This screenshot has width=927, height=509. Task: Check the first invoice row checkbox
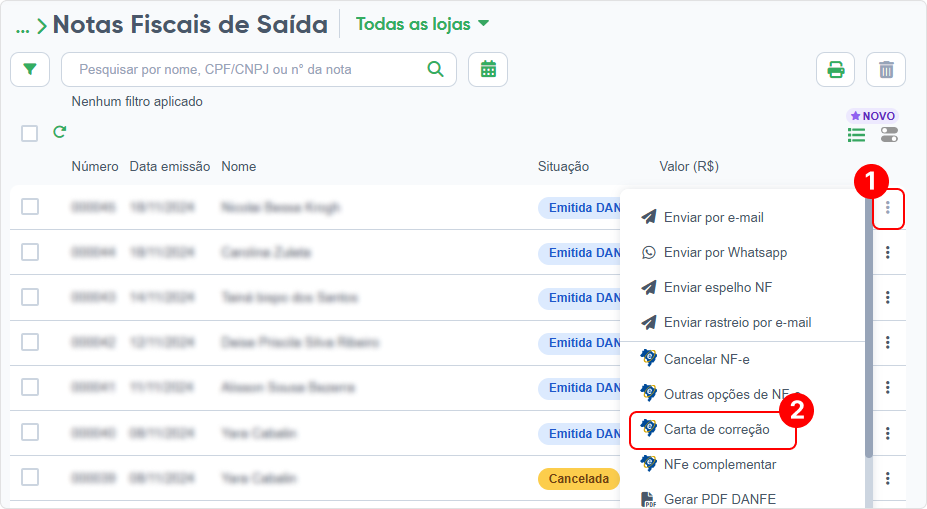[30, 207]
